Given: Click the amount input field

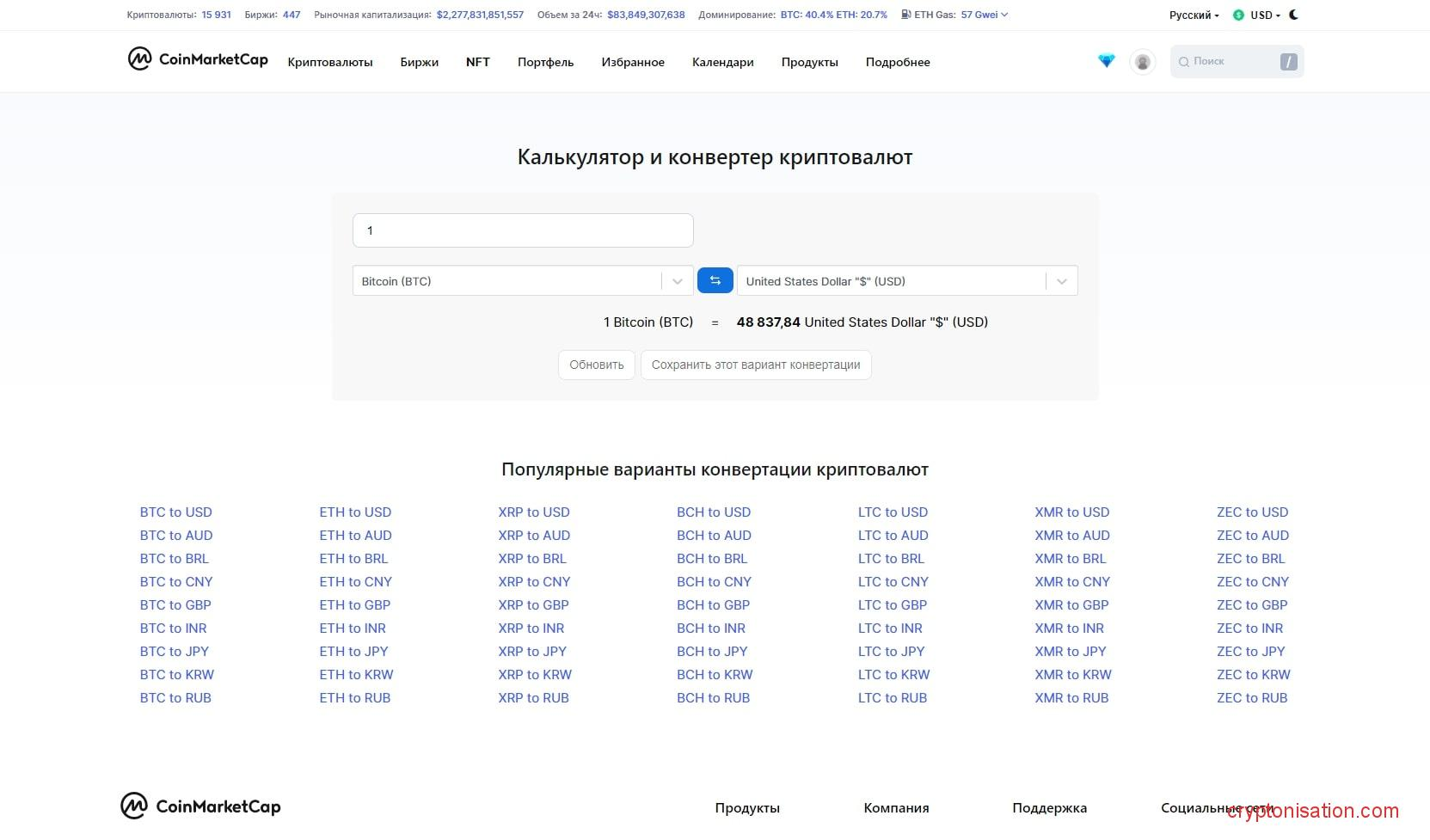Looking at the screenshot, I should pos(523,230).
